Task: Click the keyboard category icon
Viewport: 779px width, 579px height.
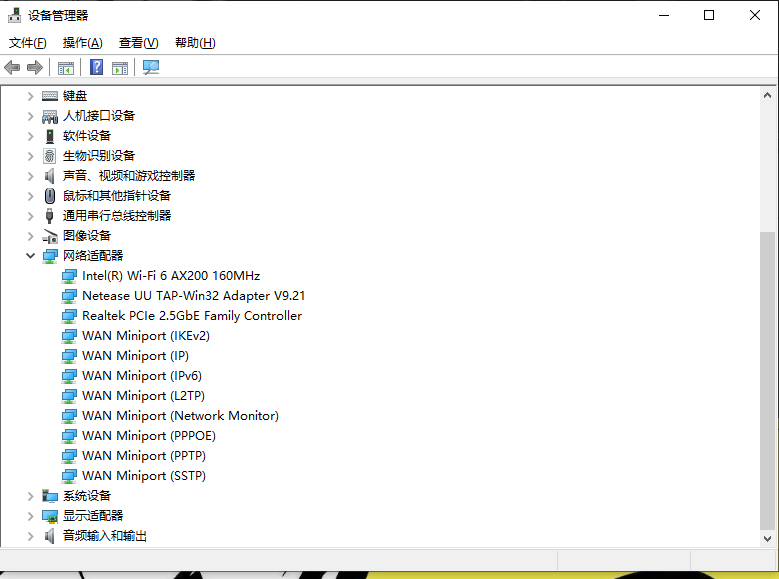Action: 50,96
